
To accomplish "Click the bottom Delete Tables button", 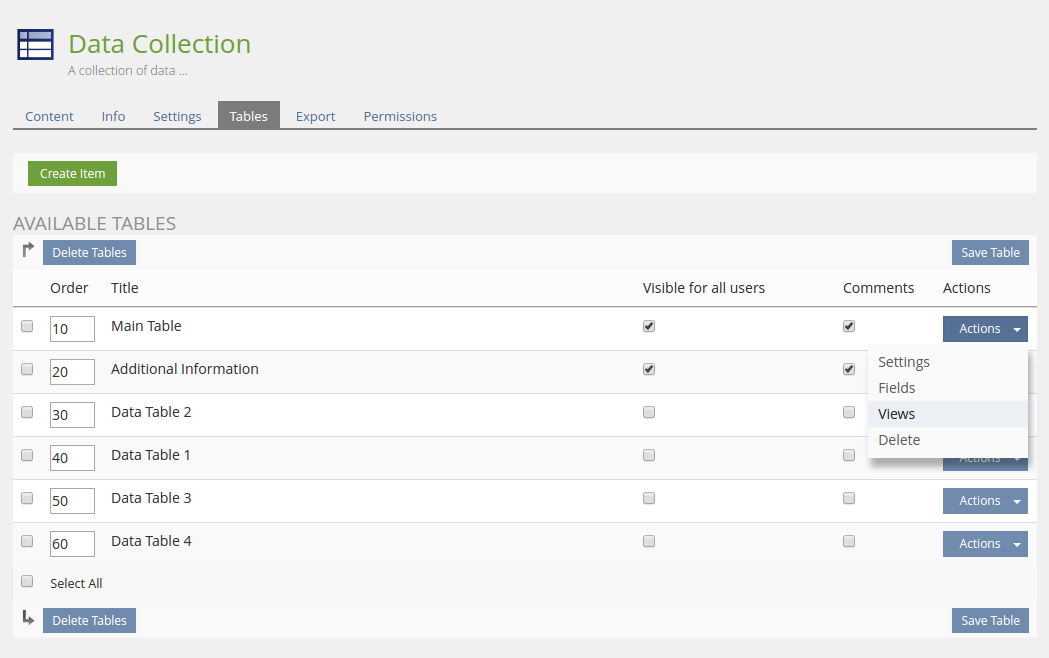I will tap(89, 621).
